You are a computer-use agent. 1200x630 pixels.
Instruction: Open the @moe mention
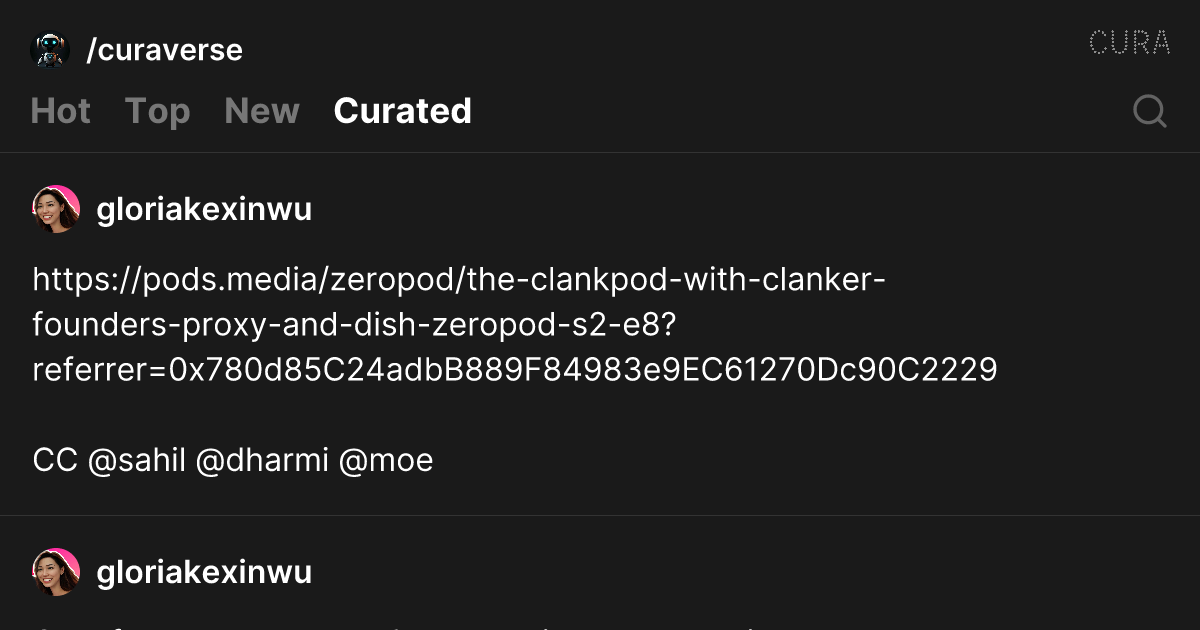point(386,460)
